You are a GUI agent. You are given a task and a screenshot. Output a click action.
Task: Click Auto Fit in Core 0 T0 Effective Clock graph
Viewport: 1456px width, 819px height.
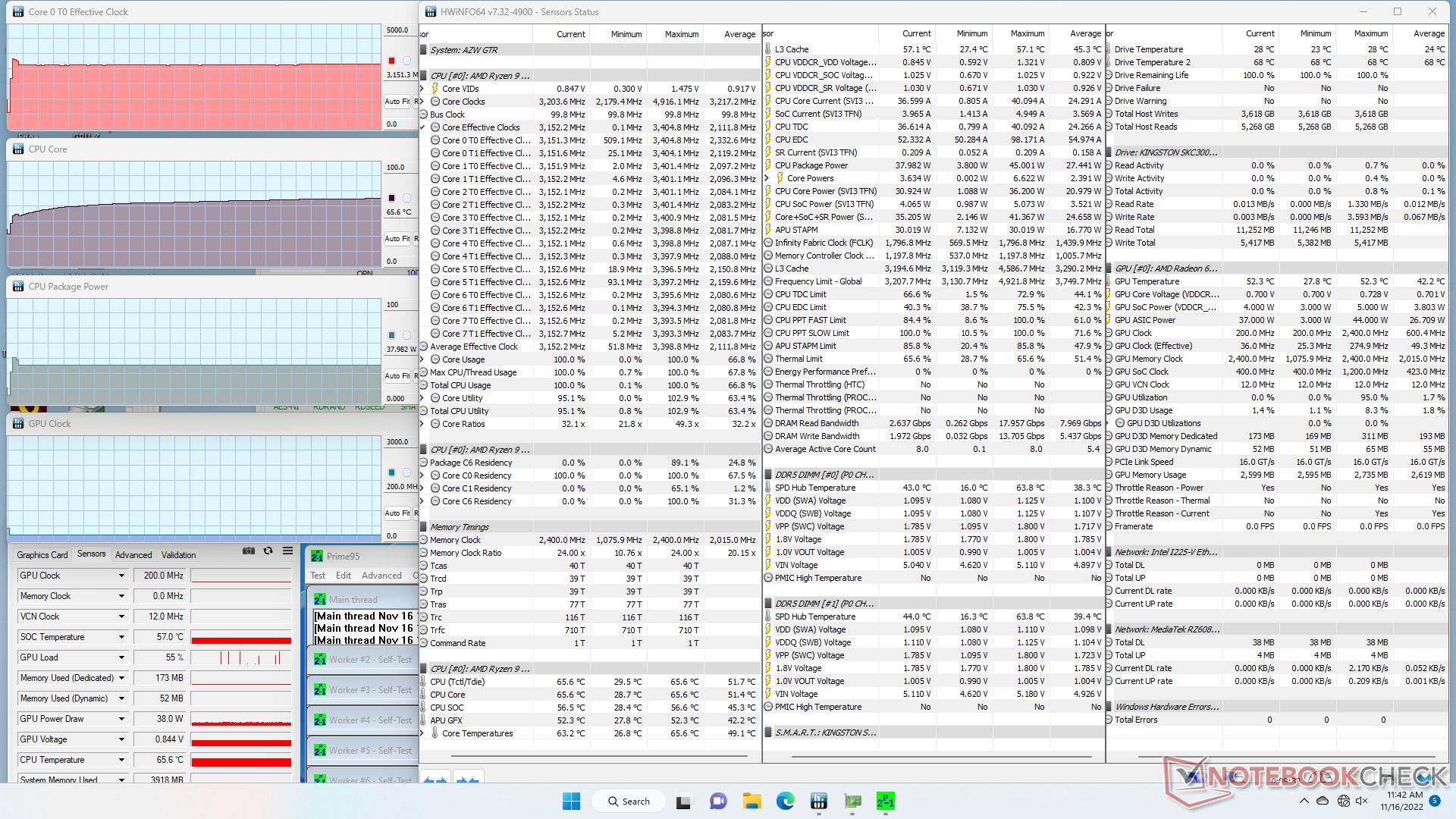click(x=397, y=102)
